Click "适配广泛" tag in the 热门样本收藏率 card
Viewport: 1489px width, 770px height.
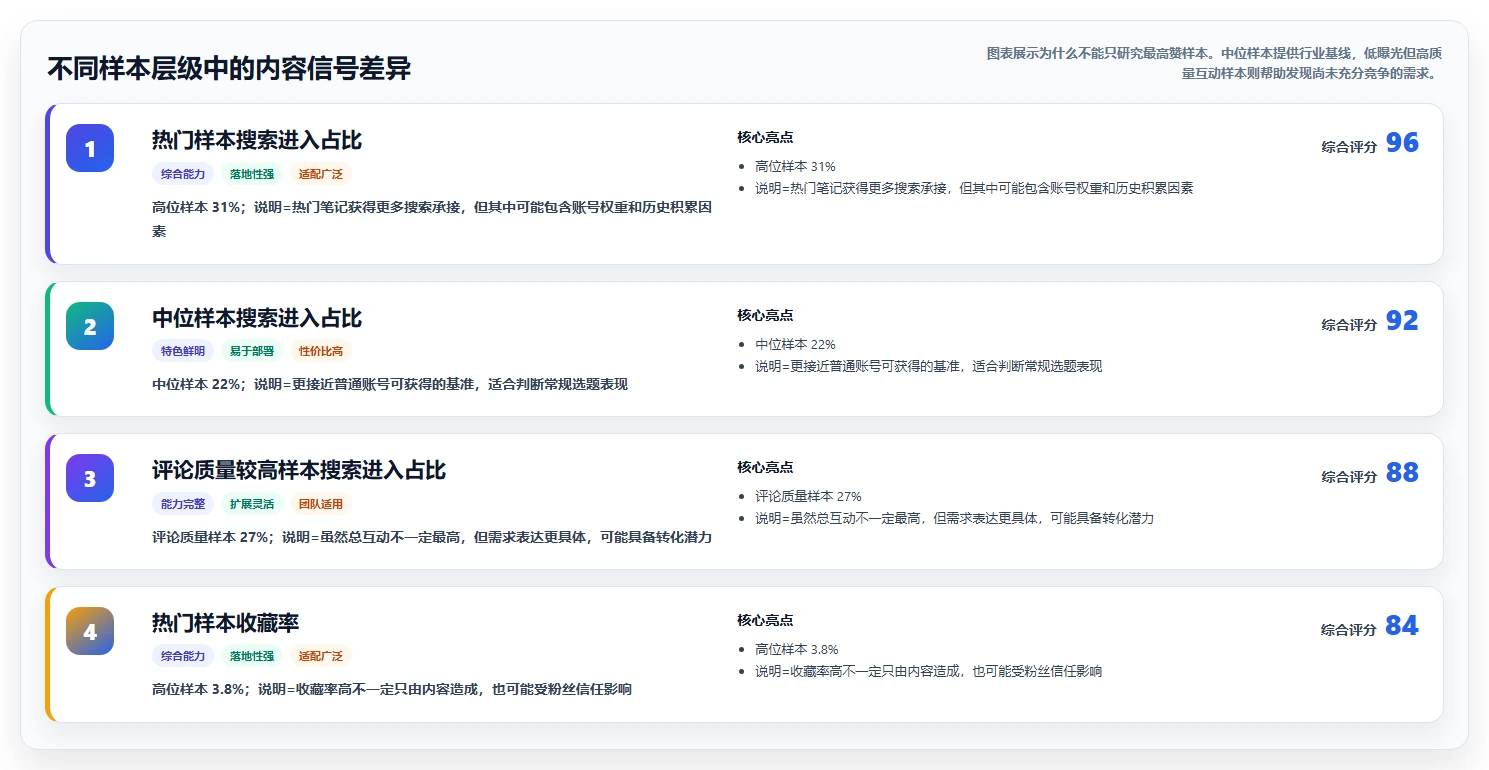pos(321,657)
